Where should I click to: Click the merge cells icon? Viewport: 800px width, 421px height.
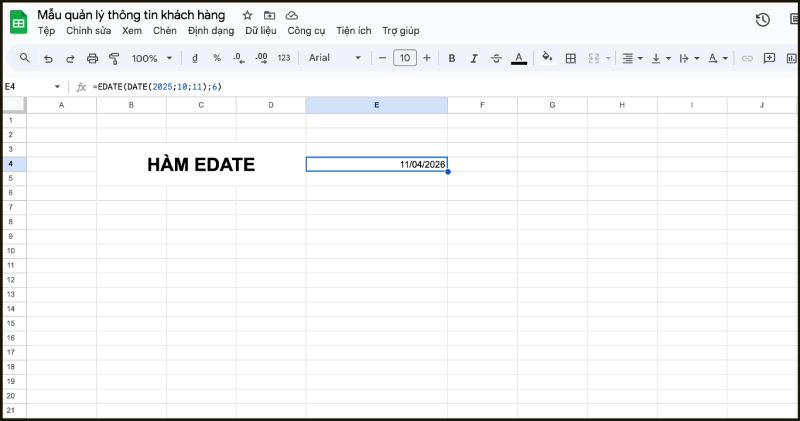pyautogui.click(x=594, y=59)
